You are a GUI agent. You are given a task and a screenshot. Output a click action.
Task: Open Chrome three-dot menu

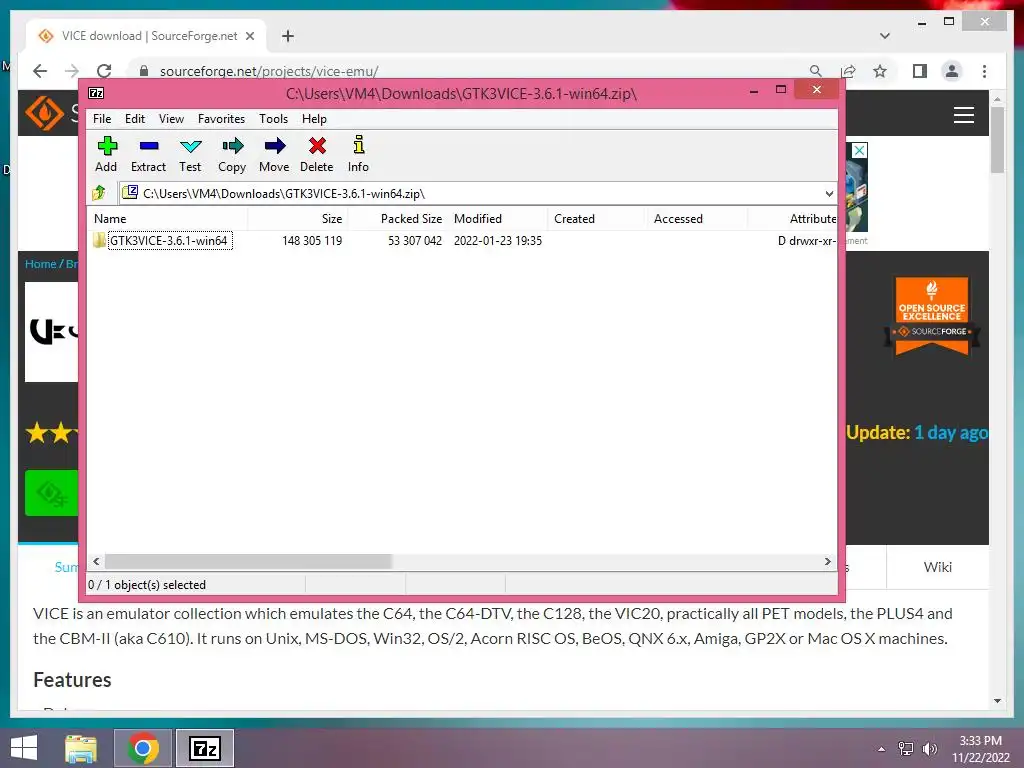(984, 71)
